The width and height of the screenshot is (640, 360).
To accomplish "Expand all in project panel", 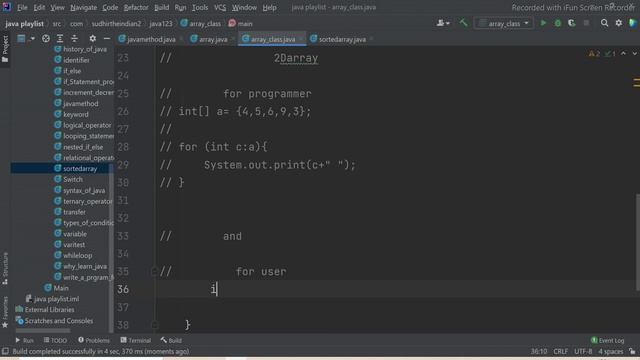I will coord(60,38).
